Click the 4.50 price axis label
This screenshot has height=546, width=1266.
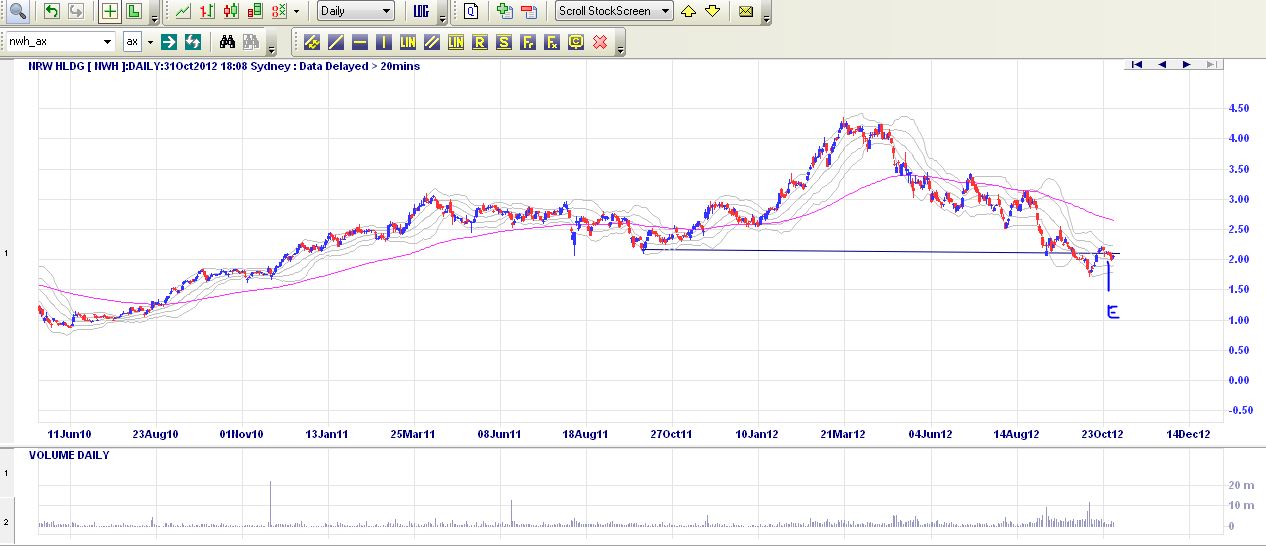[1240, 108]
